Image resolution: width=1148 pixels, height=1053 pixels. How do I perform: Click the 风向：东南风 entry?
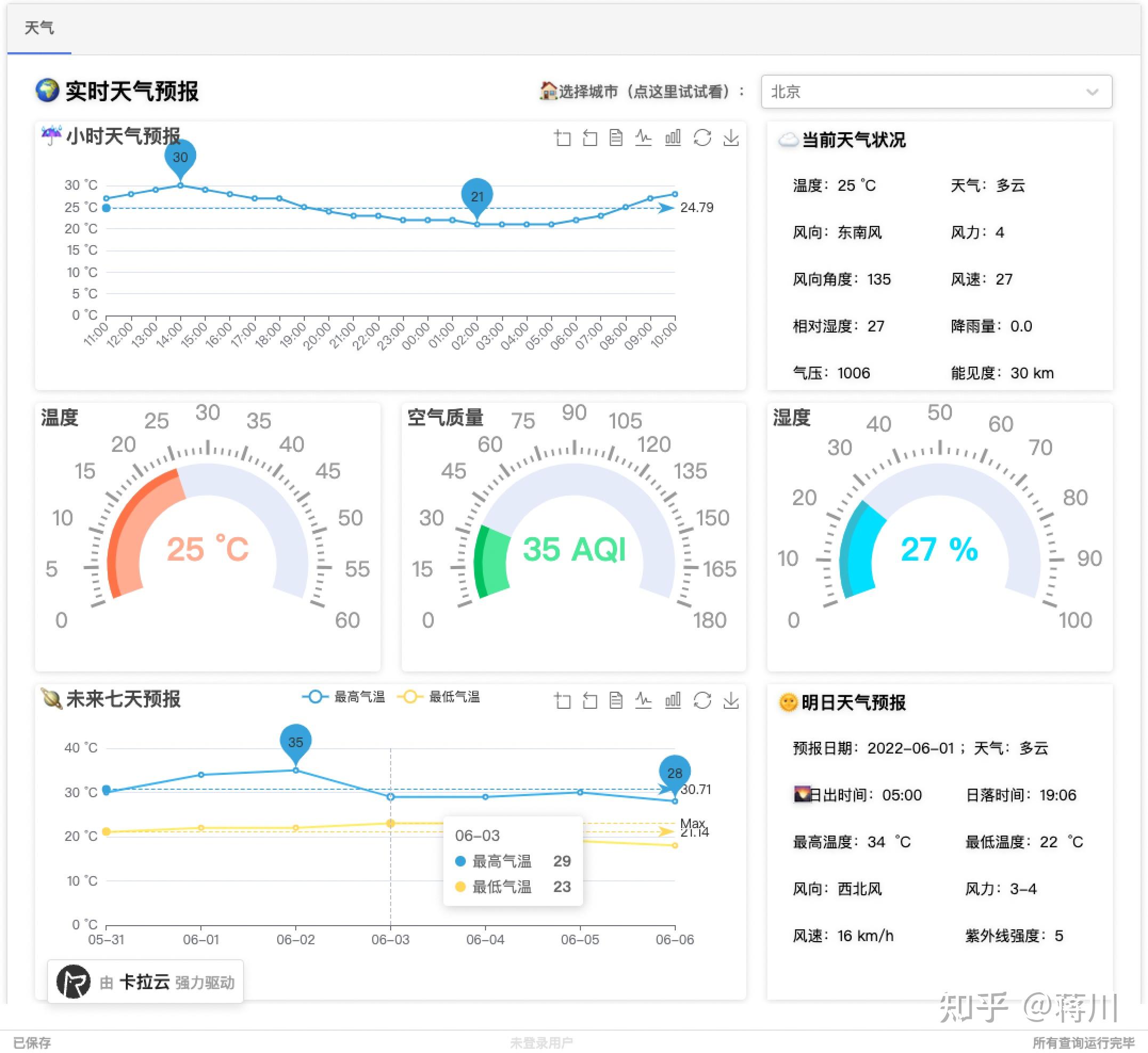pos(837,232)
